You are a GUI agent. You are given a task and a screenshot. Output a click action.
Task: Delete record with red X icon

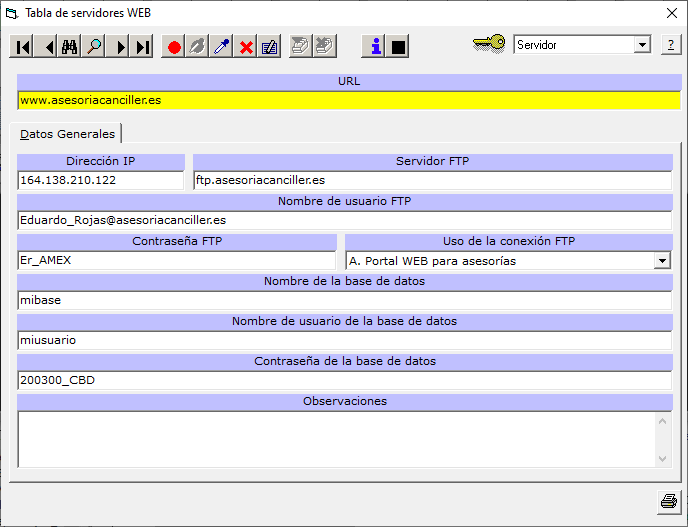(x=246, y=47)
